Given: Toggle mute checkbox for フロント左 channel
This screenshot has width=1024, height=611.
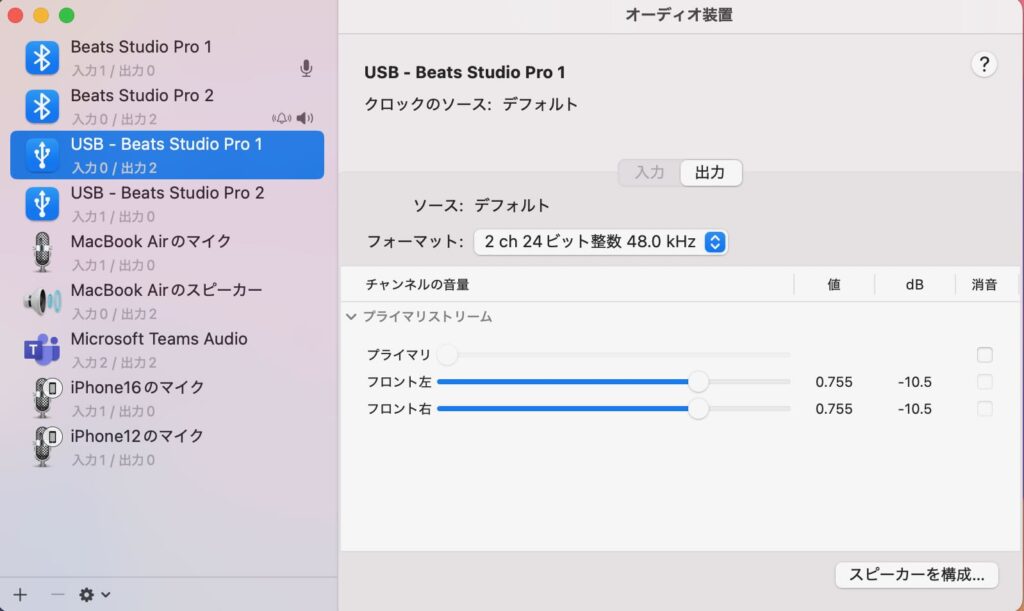Looking at the screenshot, I should 985,382.
